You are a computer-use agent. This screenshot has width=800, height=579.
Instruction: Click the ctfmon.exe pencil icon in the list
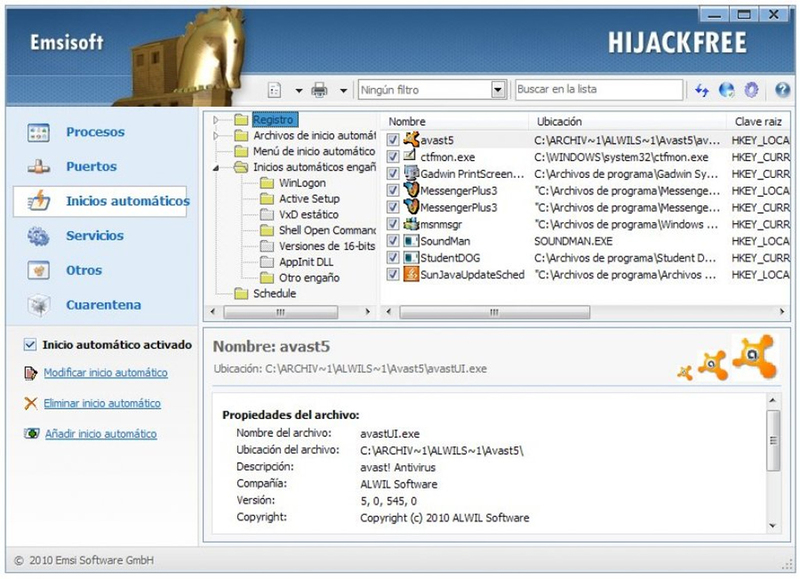click(410, 156)
